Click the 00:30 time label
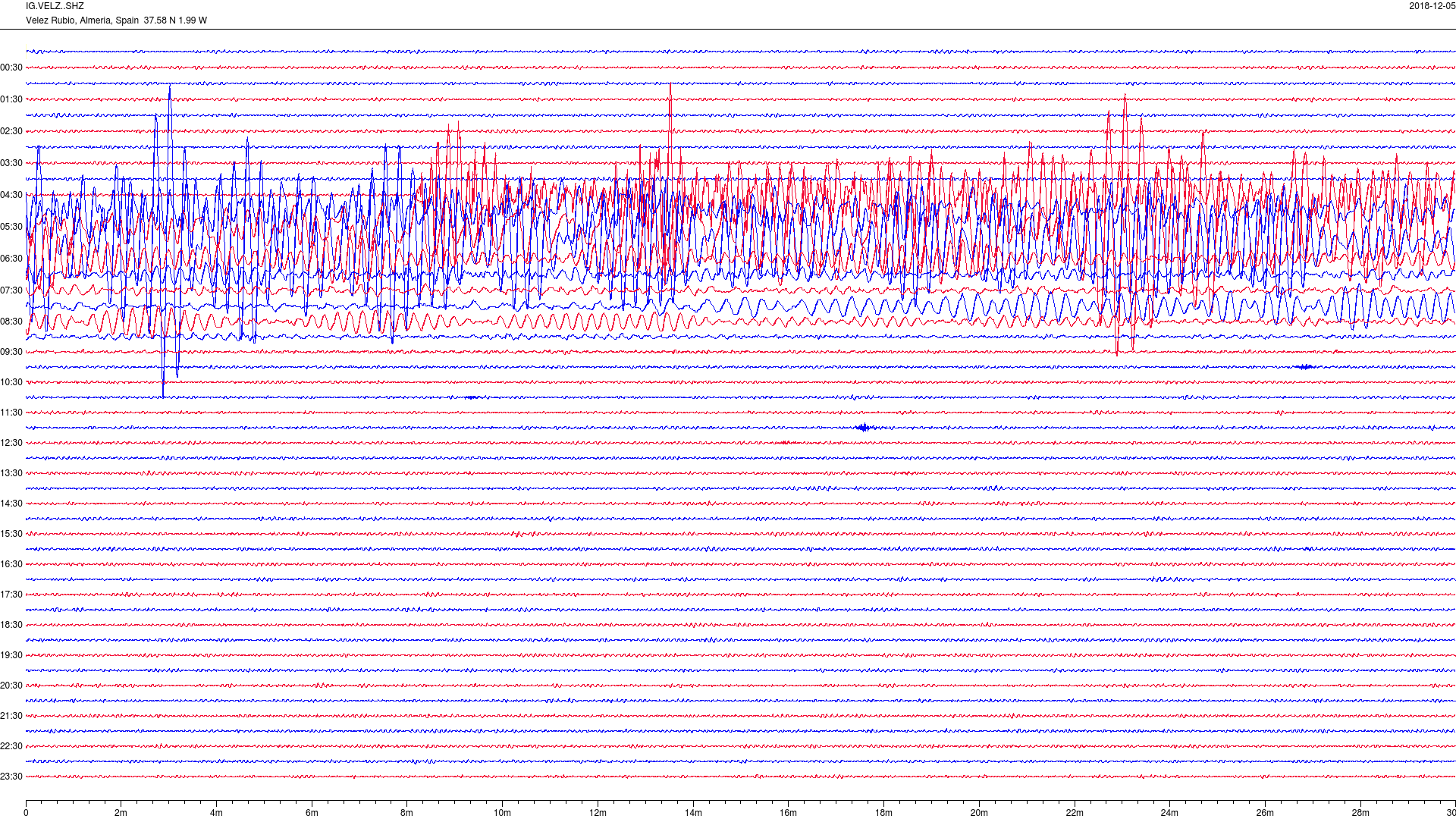 (11, 67)
